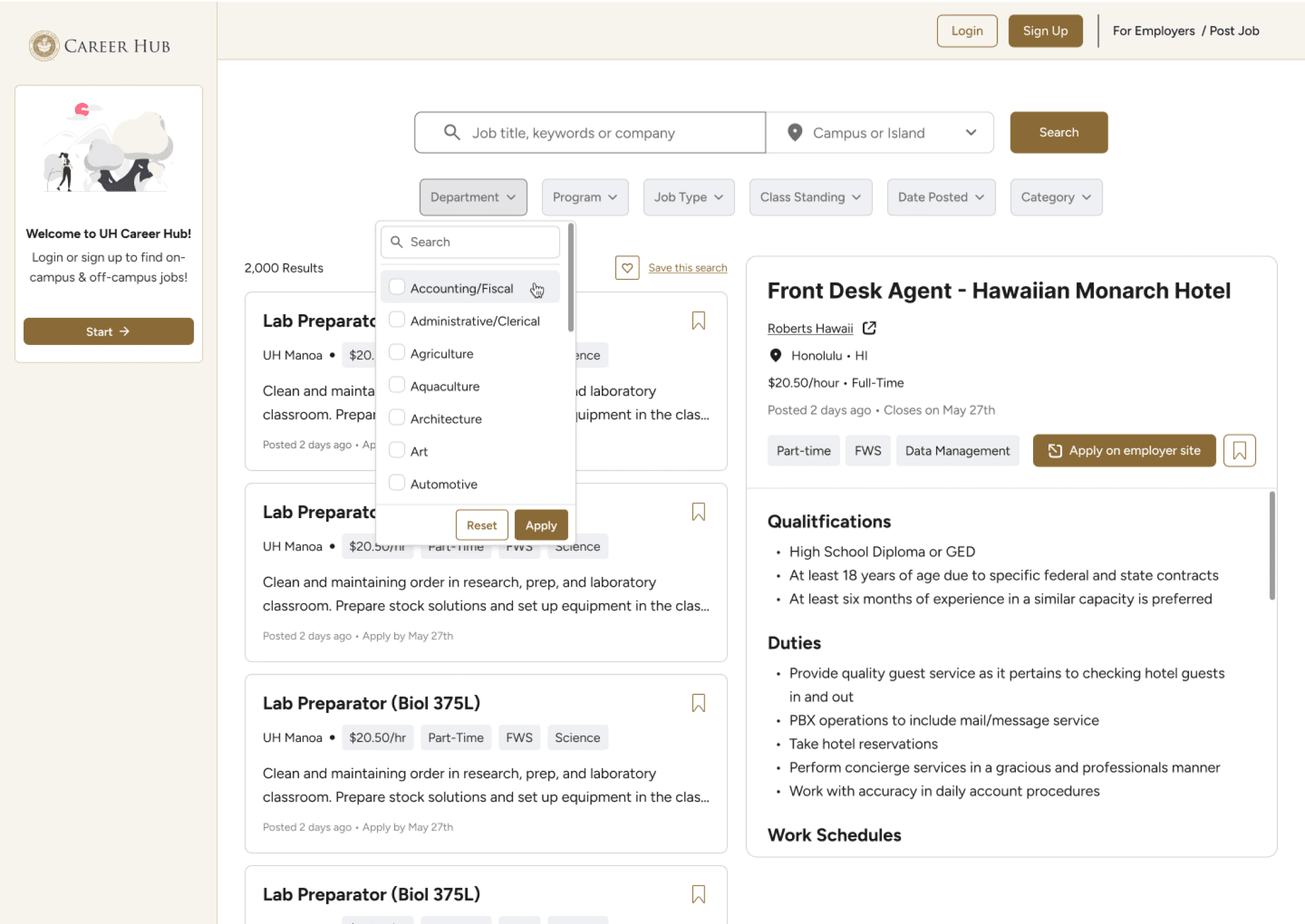
Task: Expand the Job Type filter
Action: tap(689, 197)
